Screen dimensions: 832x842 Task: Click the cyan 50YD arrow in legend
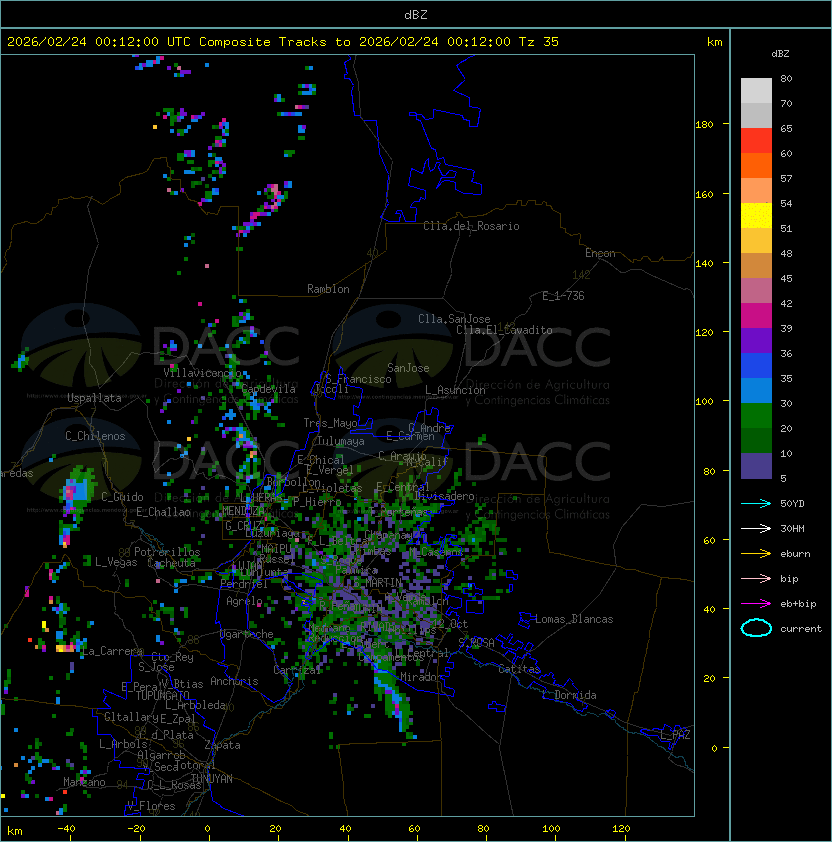click(756, 503)
